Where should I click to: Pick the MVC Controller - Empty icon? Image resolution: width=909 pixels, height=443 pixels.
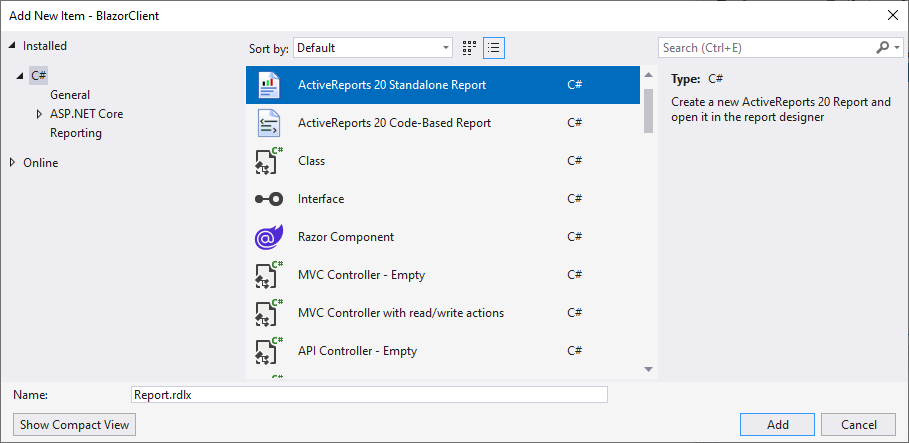point(268,275)
